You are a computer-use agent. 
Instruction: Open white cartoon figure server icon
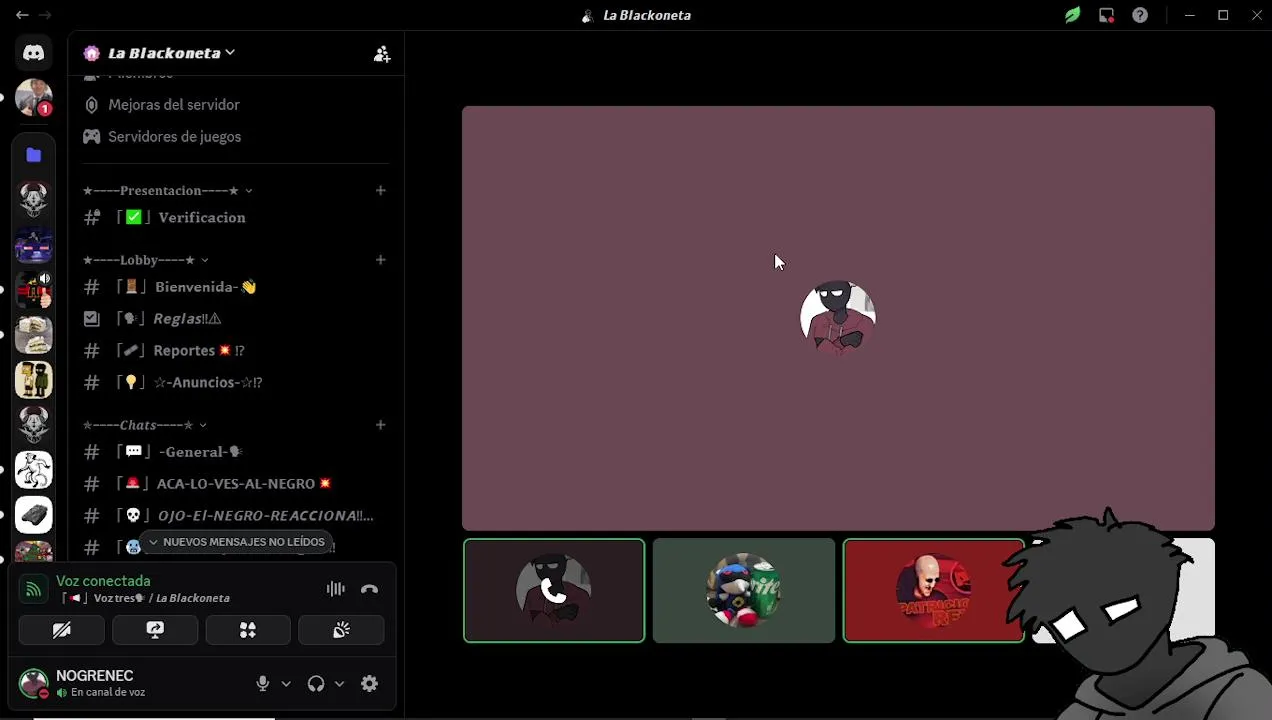[34, 470]
